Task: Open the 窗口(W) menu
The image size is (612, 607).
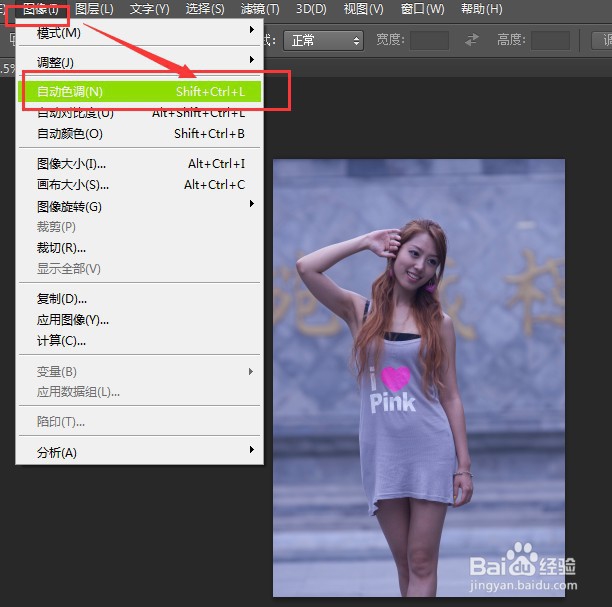Action: 423,9
